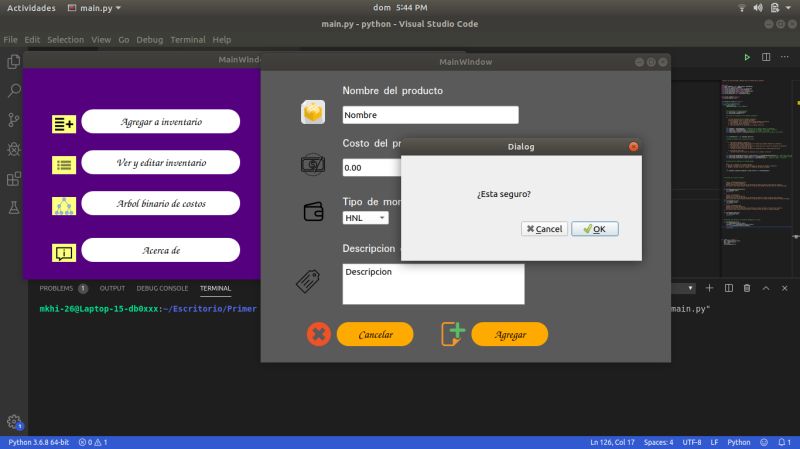Click the money bill icon near Costo
Screen dimensions: 800x449
[313, 164]
